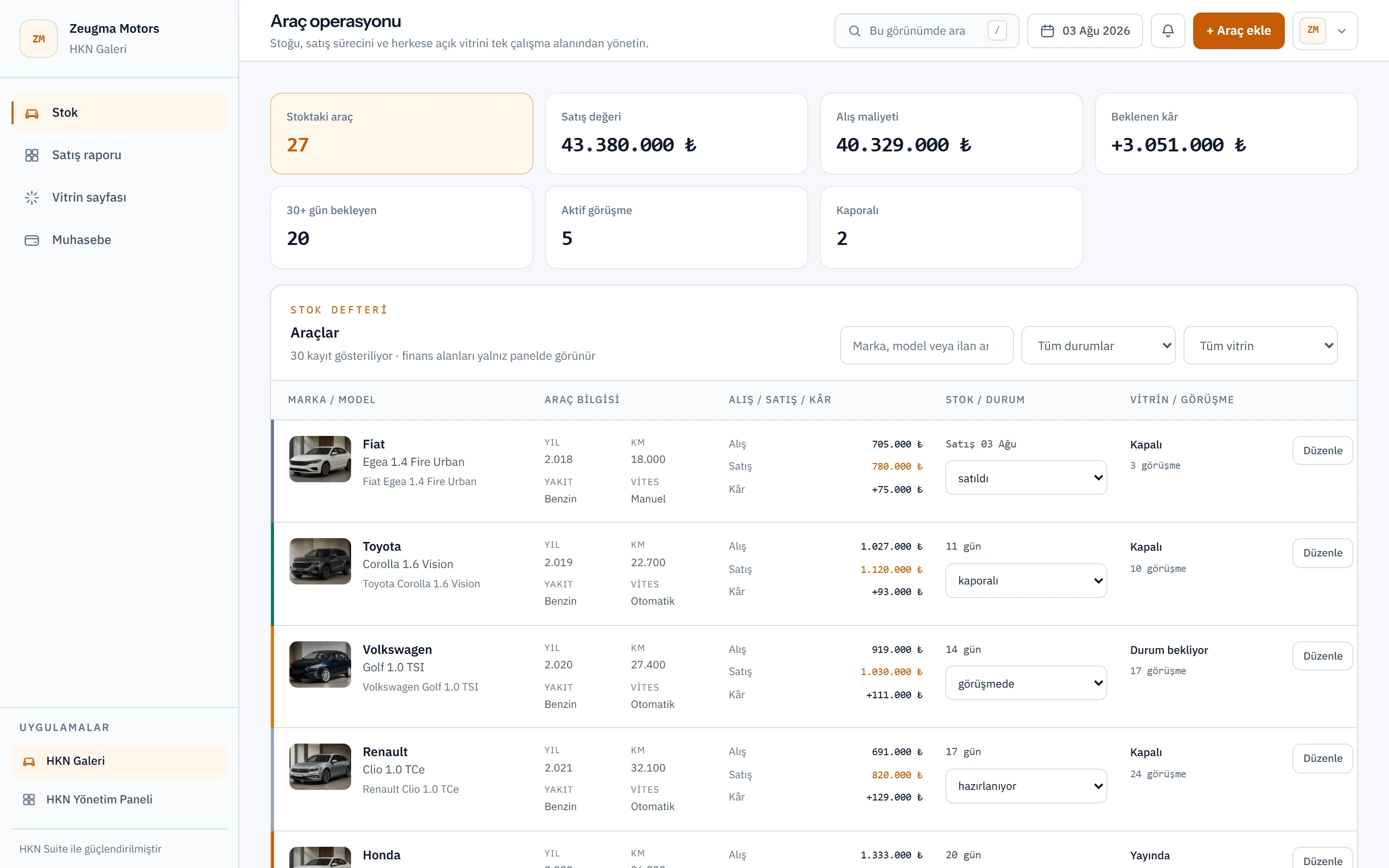The height and width of the screenshot is (868, 1389).
Task: Click the Zeugma Motors workspace name
Action: pyautogui.click(x=114, y=29)
